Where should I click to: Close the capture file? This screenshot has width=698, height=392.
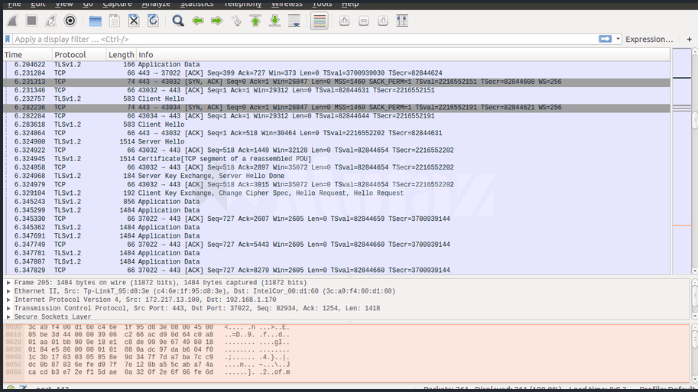click(134, 21)
